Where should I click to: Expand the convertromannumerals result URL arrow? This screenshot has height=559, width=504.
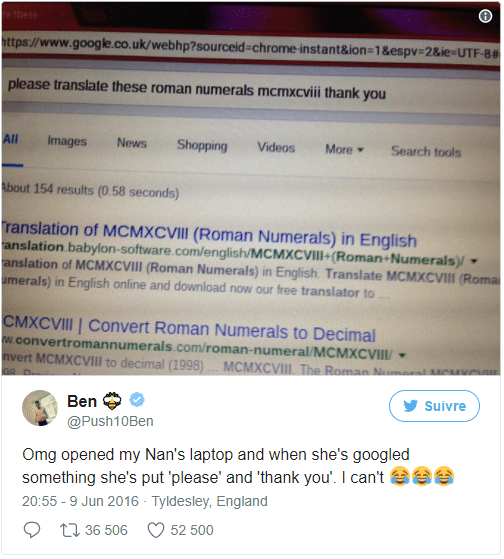(402, 355)
